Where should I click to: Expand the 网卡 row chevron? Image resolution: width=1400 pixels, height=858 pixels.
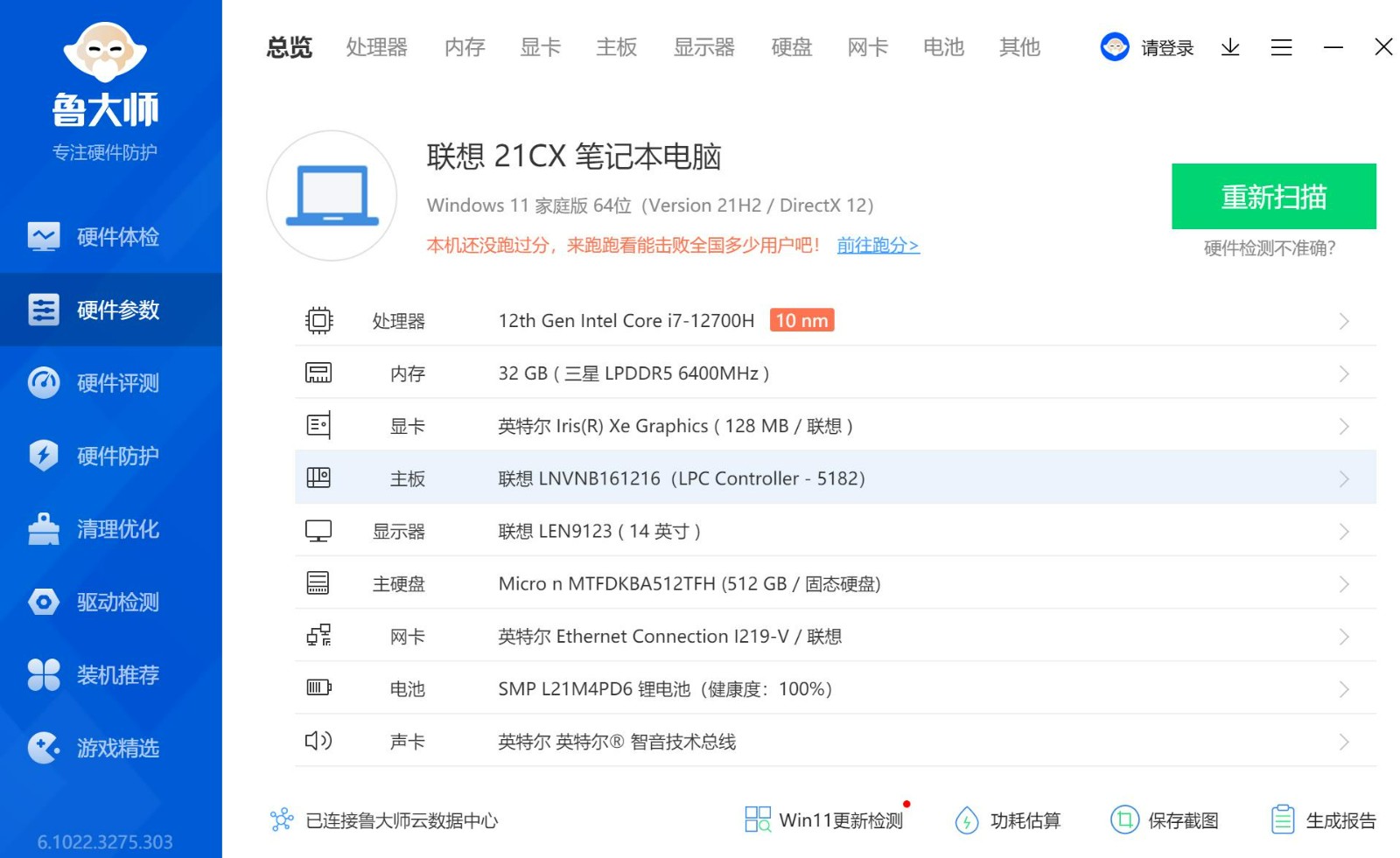click(x=1344, y=637)
